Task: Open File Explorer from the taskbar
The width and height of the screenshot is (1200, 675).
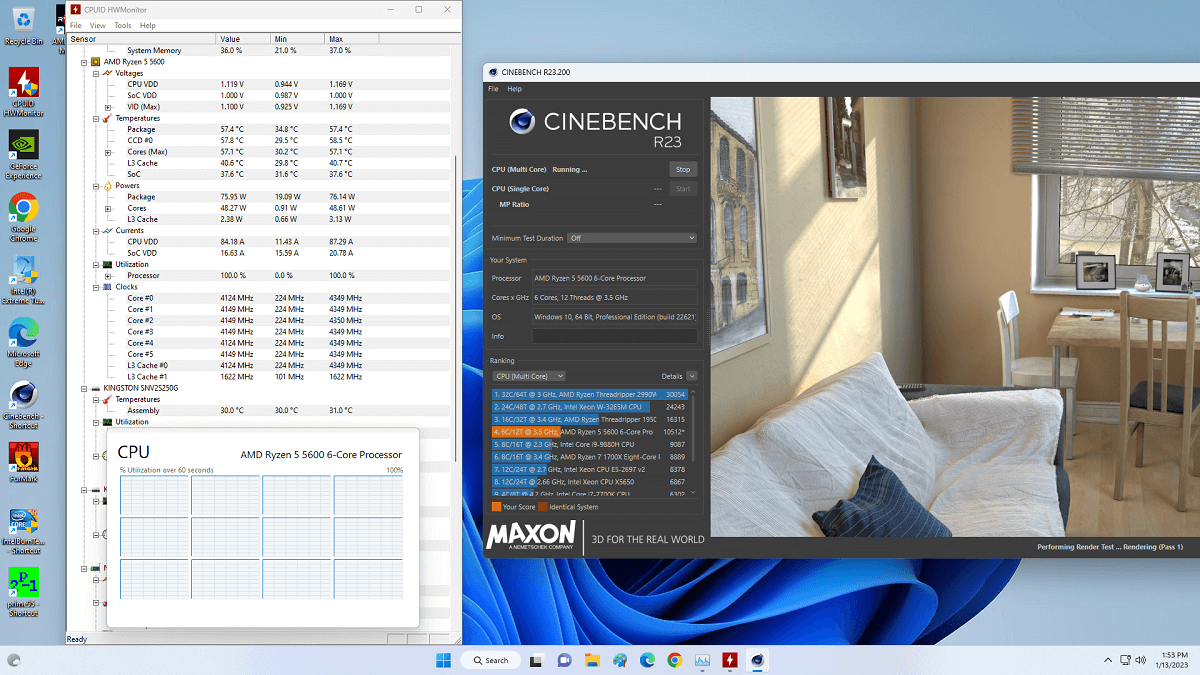Action: [592, 660]
